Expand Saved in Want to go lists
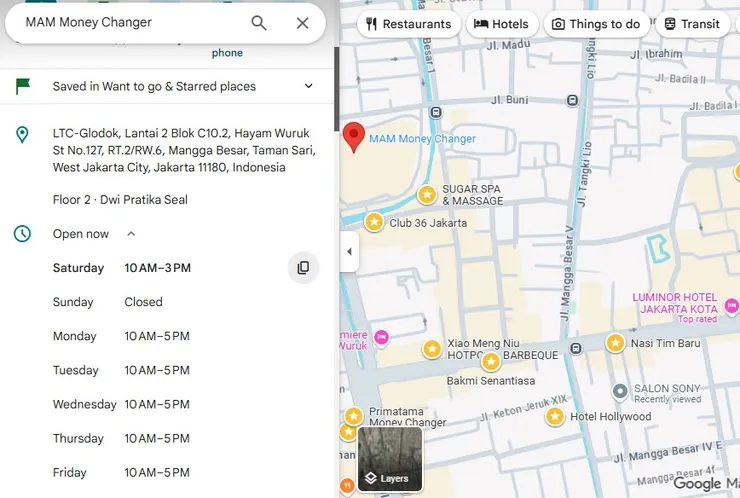 tap(308, 86)
